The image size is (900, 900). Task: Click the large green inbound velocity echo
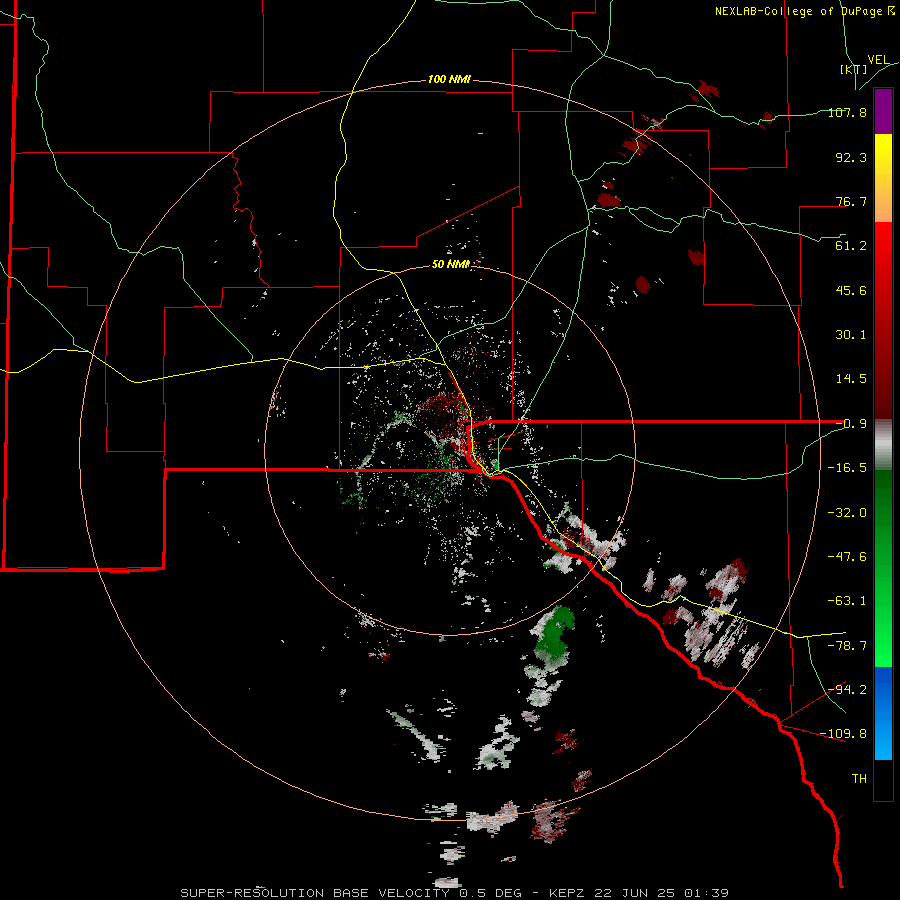tap(554, 634)
